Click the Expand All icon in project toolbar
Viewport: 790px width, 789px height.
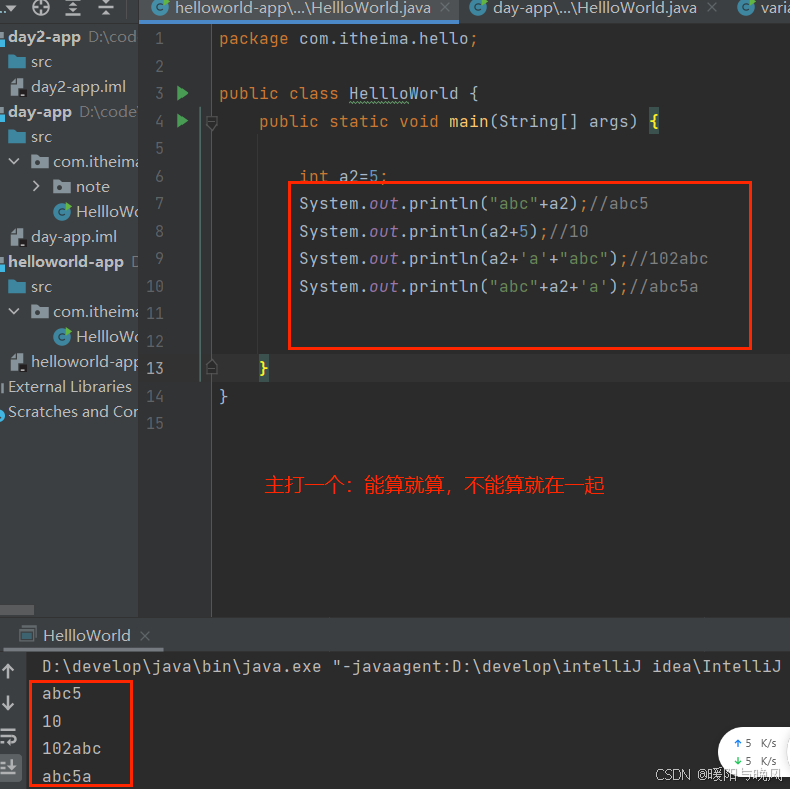pyautogui.click(x=73, y=8)
